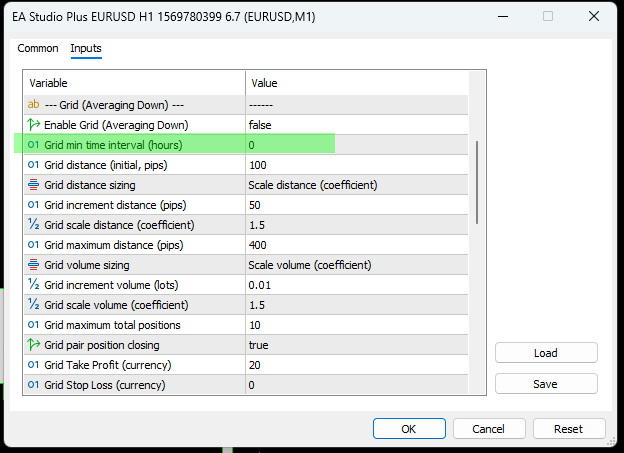Screen dimensions: 624x453
Task: Click the Cancel button
Action: coord(489,429)
